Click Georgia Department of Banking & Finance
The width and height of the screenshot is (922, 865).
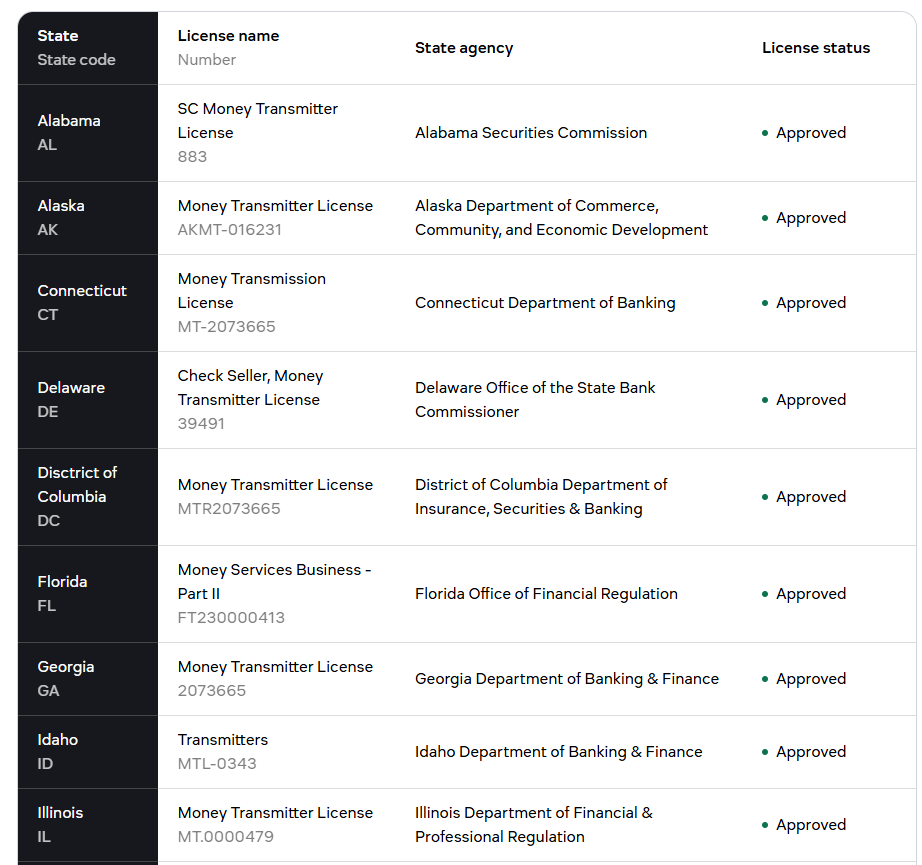[x=567, y=679]
